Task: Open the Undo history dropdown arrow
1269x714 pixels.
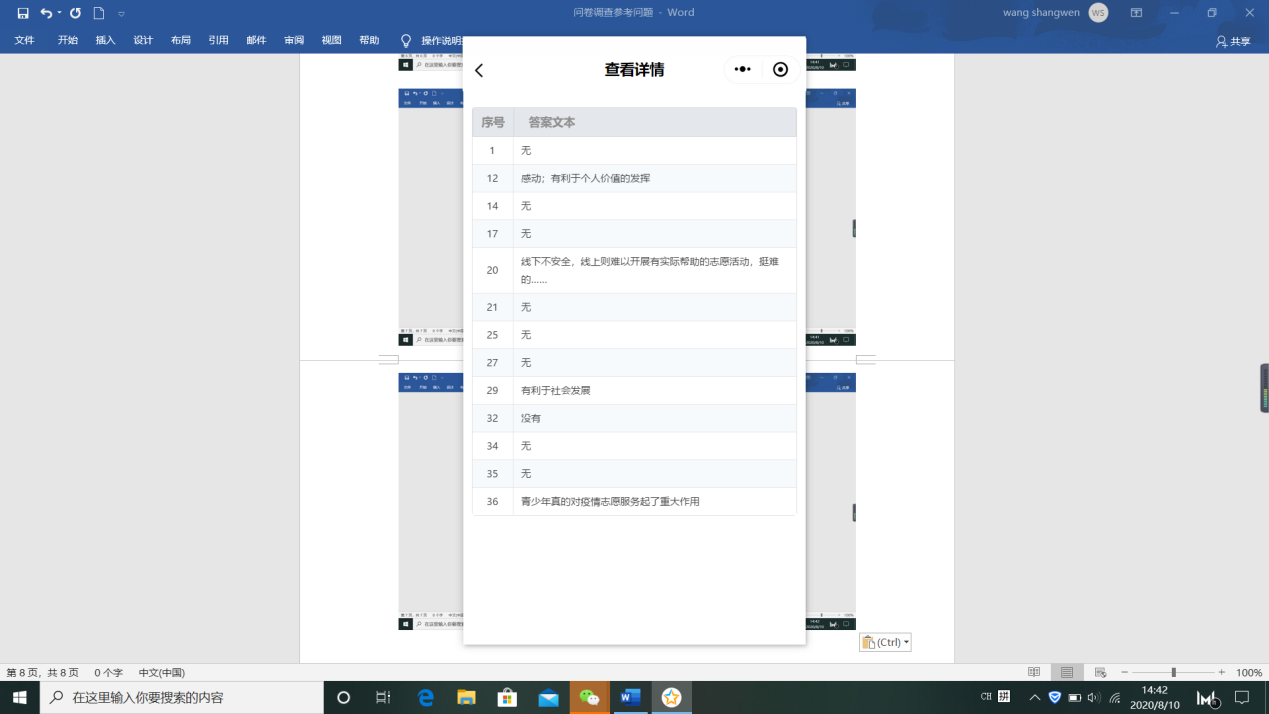Action: click(60, 13)
